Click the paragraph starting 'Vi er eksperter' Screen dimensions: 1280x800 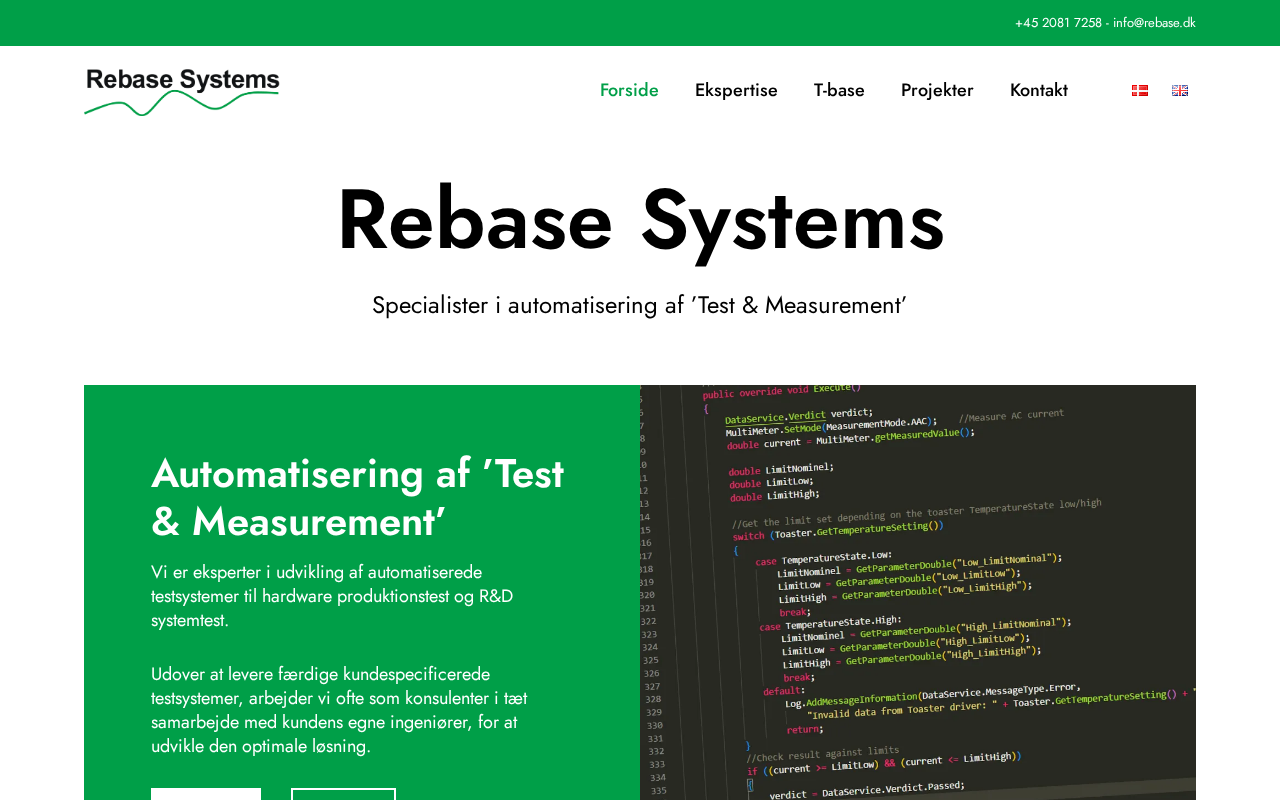click(x=332, y=596)
